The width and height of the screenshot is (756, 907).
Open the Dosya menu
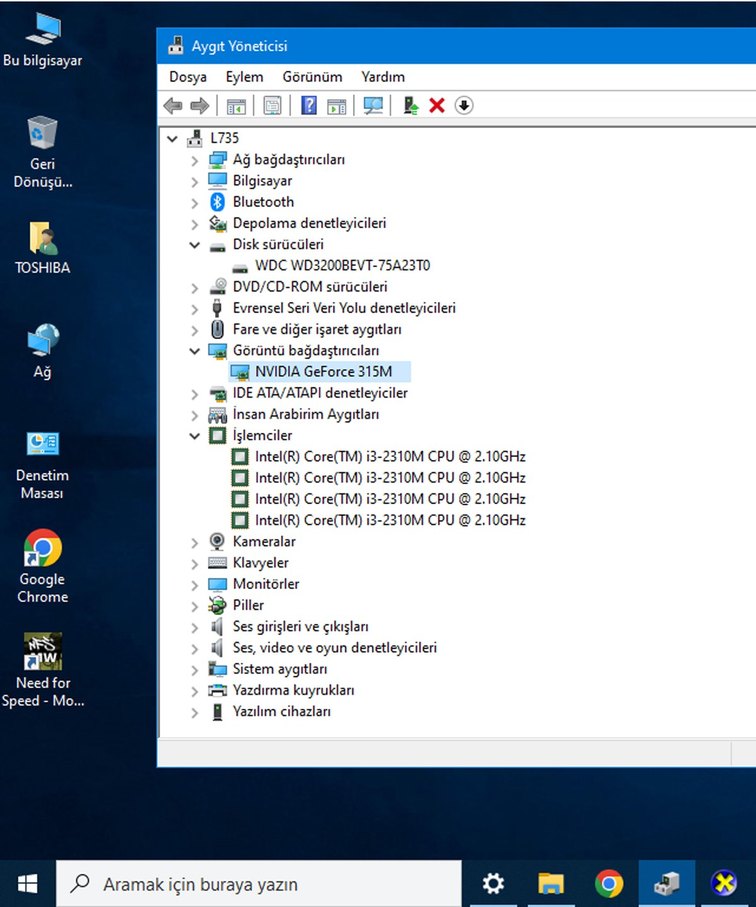click(188, 77)
